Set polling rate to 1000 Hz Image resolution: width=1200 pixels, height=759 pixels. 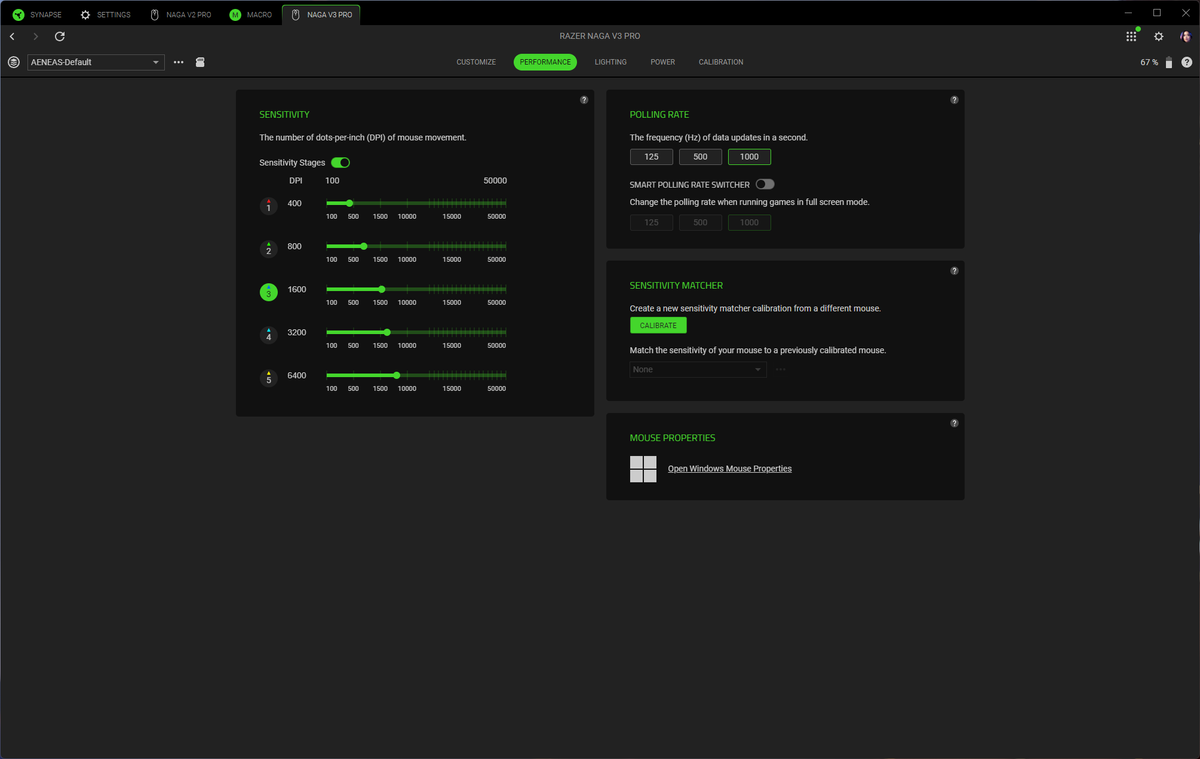[749, 156]
